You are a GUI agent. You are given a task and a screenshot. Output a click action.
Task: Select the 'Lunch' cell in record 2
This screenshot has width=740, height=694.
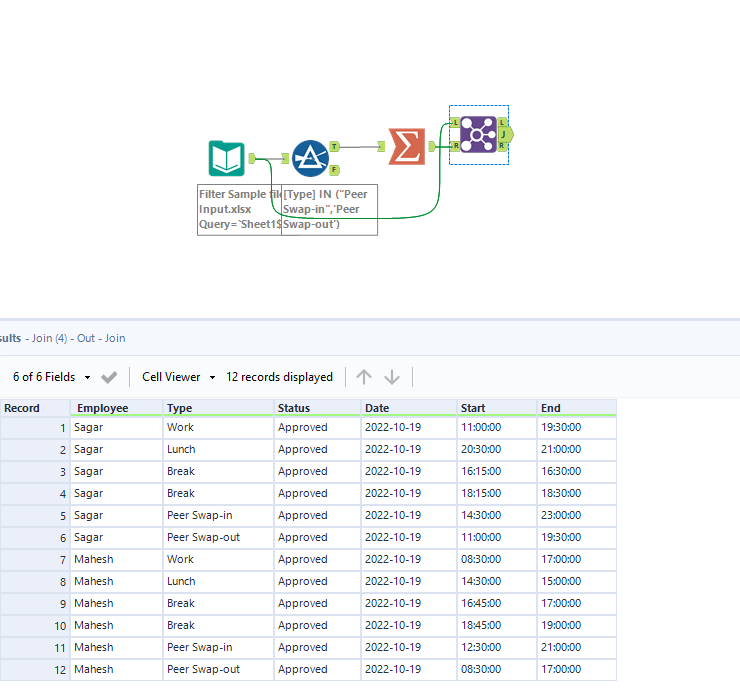[x=219, y=449]
